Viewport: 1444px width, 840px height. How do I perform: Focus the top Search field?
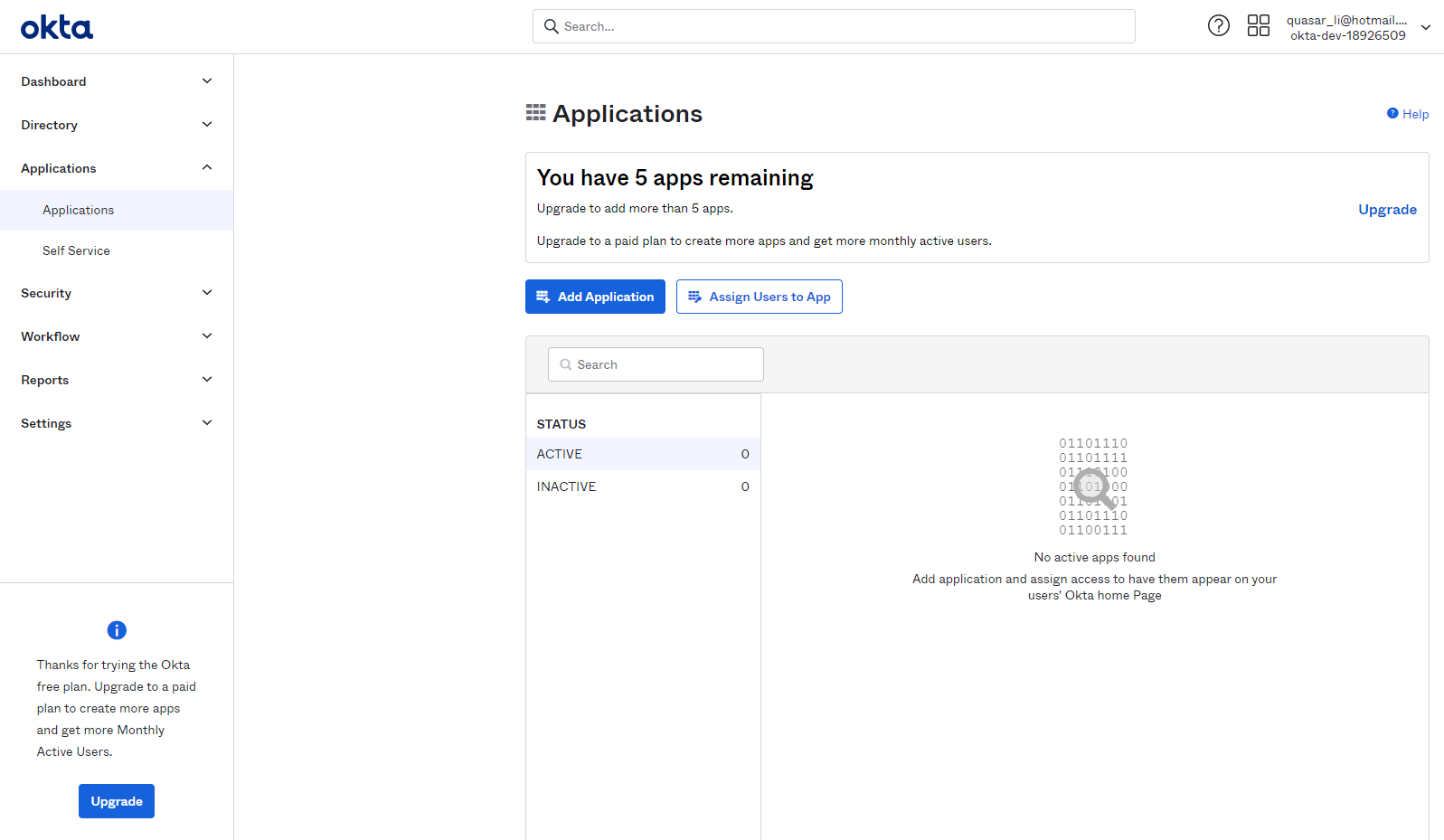[x=834, y=26]
